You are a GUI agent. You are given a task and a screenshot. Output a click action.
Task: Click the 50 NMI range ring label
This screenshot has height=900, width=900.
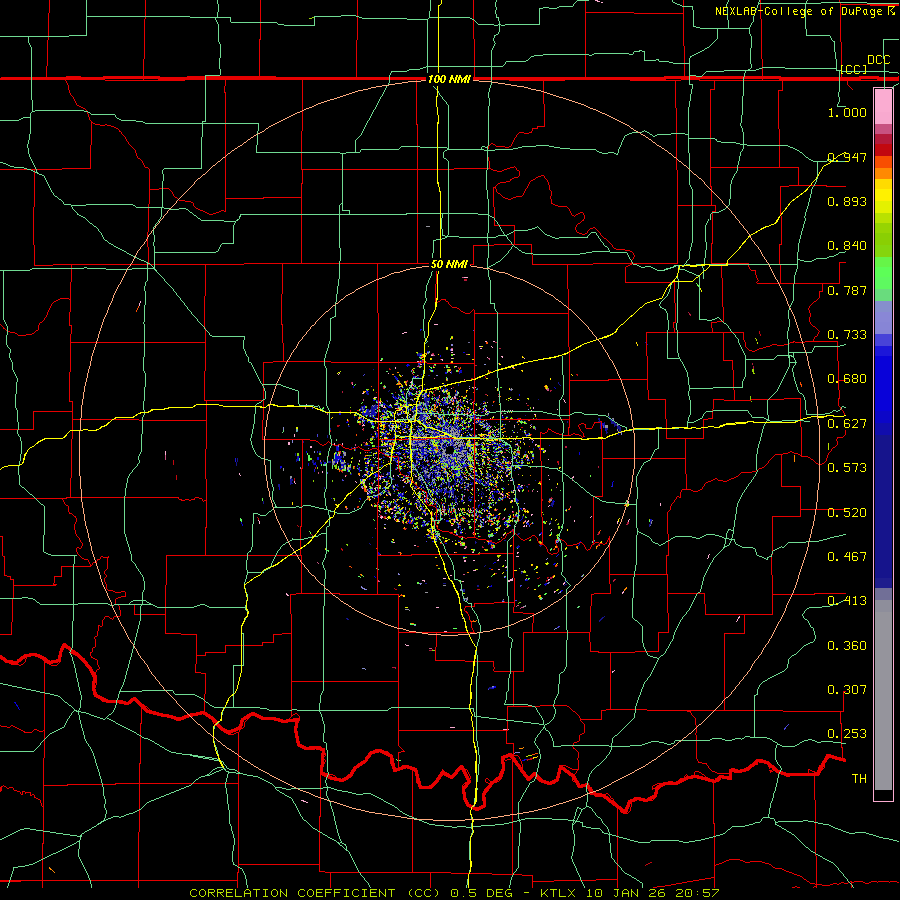tap(449, 264)
